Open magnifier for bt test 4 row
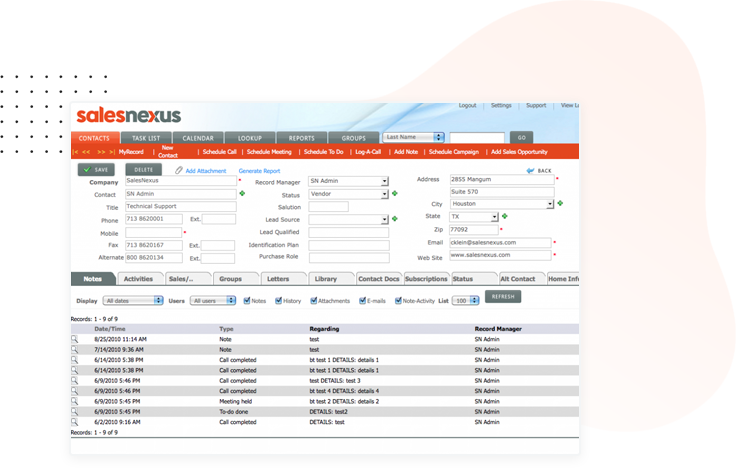 (75, 391)
